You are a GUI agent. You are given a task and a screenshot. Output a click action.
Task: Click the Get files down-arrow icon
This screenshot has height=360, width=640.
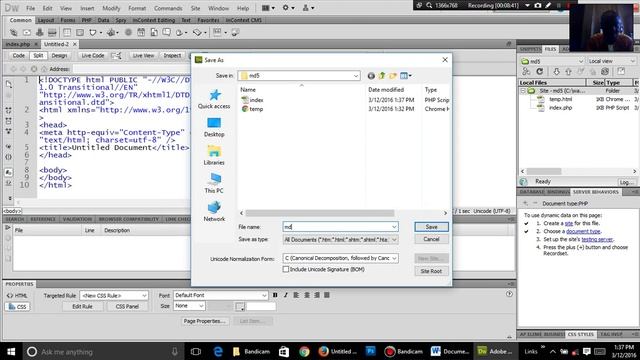(556, 72)
